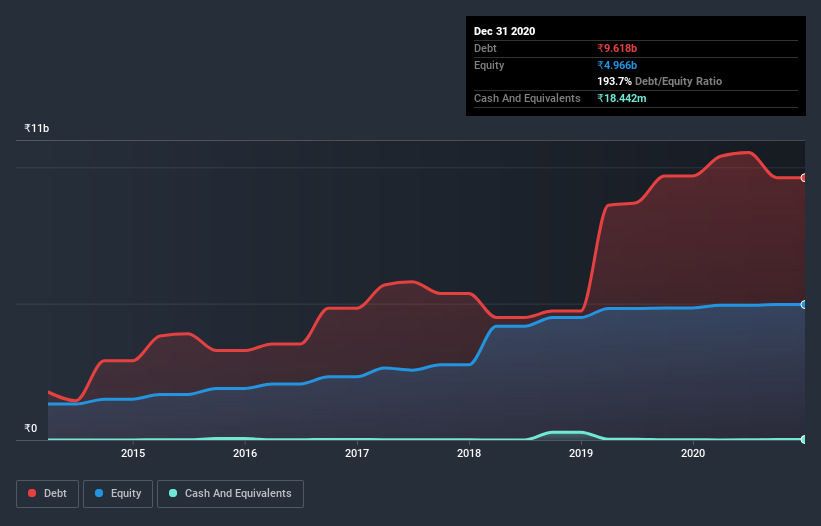The width and height of the screenshot is (821, 526).
Task: Click the 2017 axis label
Action: [357, 453]
